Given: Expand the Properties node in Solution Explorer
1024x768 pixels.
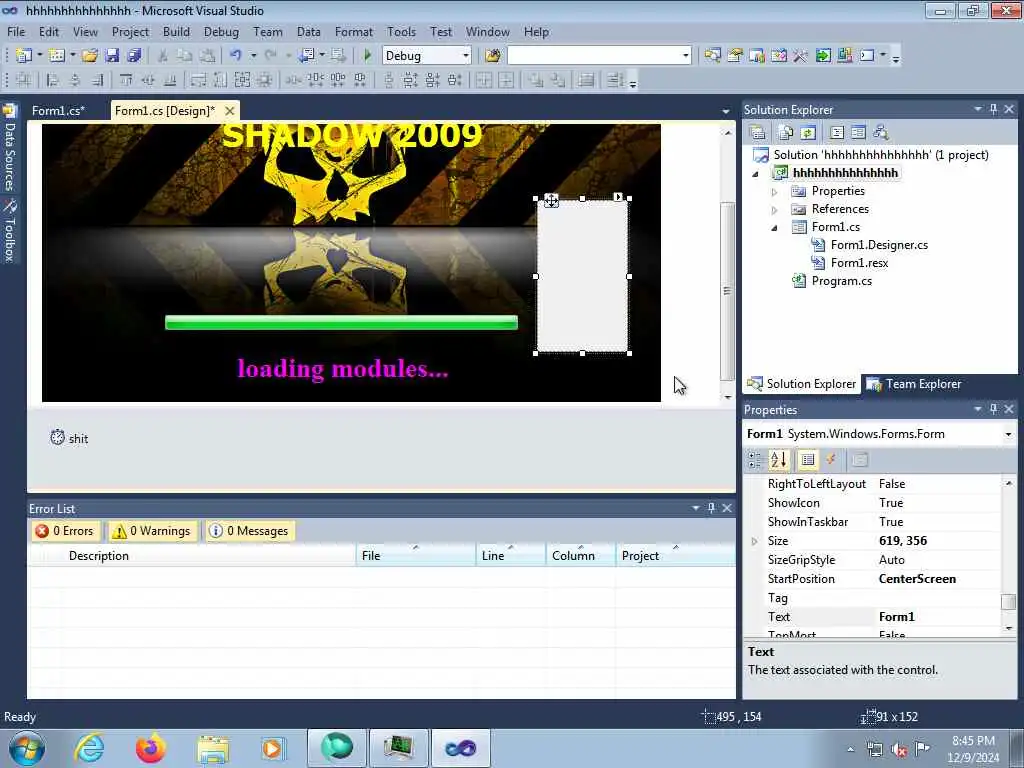Looking at the screenshot, I should pos(775,192).
